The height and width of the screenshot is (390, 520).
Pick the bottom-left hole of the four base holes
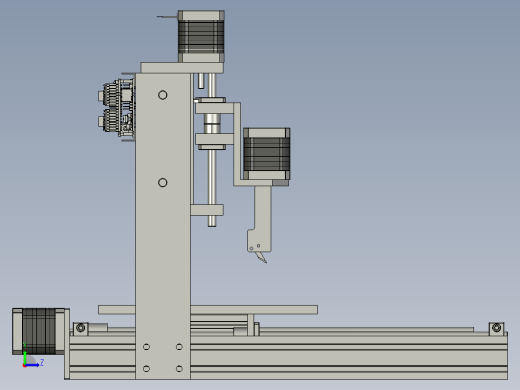click(x=146, y=369)
